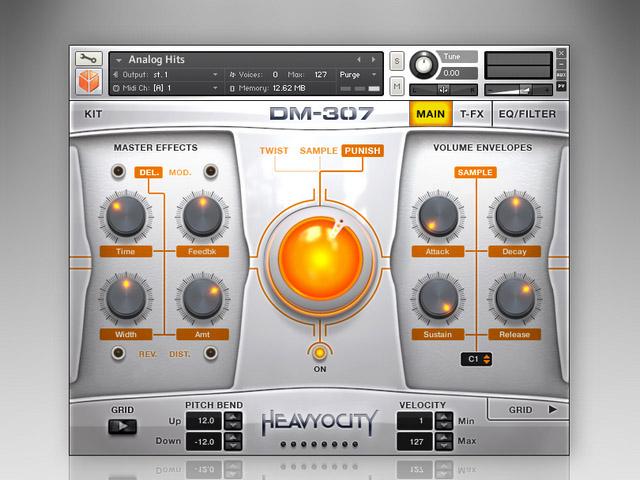The width and height of the screenshot is (640, 480).
Task: Click the SAMPLE button in Volume Envelopes
Action: [475, 173]
